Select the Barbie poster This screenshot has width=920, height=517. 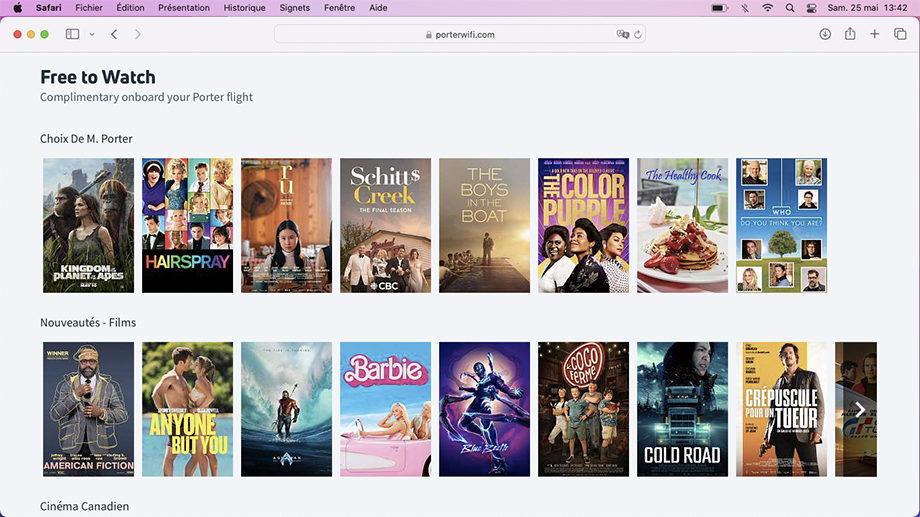[x=385, y=409]
